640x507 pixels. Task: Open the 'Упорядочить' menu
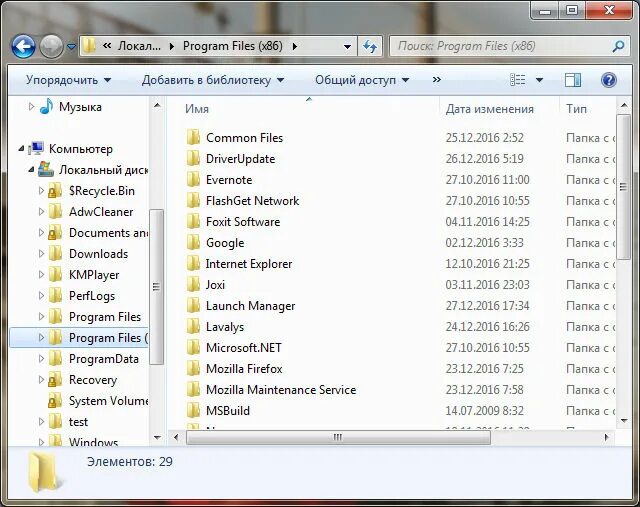coord(69,80)
